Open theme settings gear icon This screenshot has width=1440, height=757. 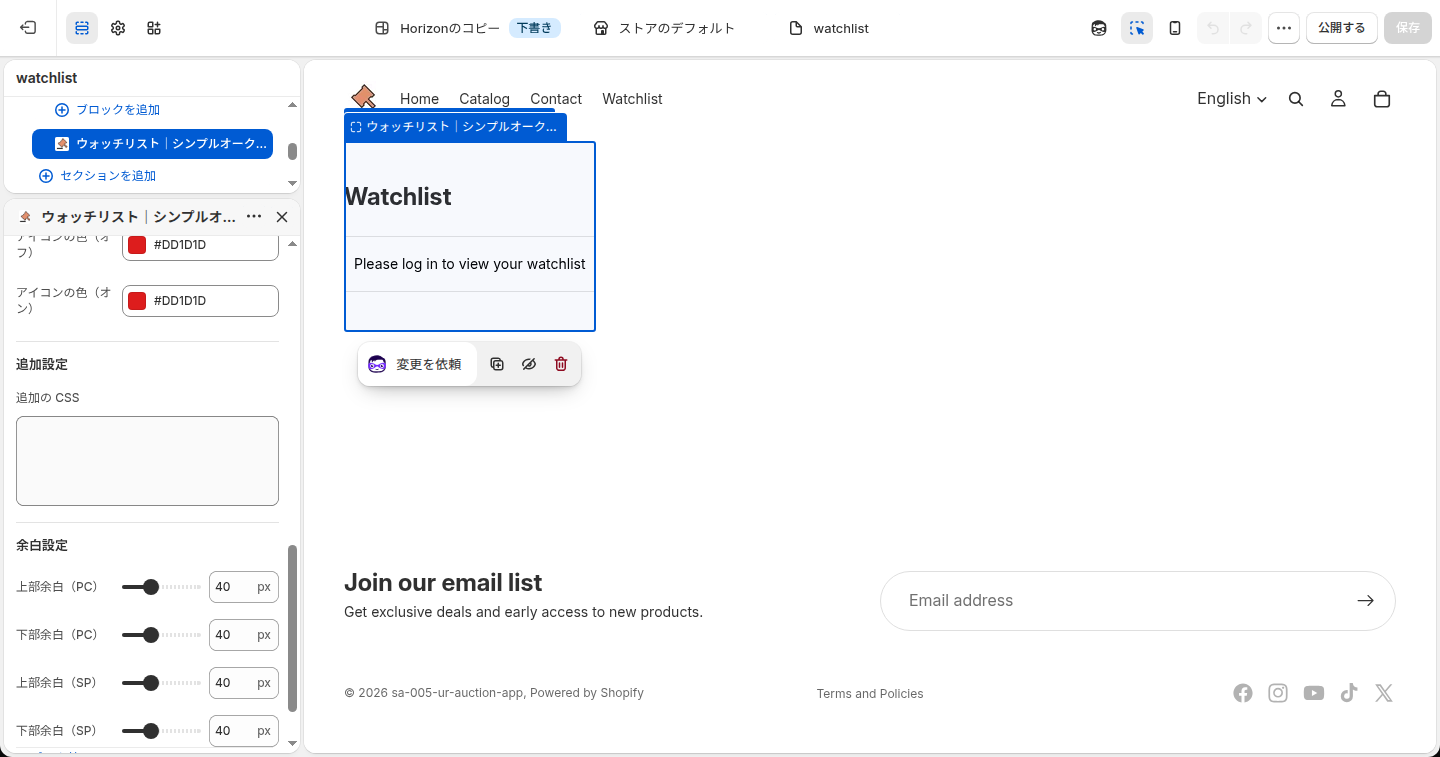(x=118, y=28)
